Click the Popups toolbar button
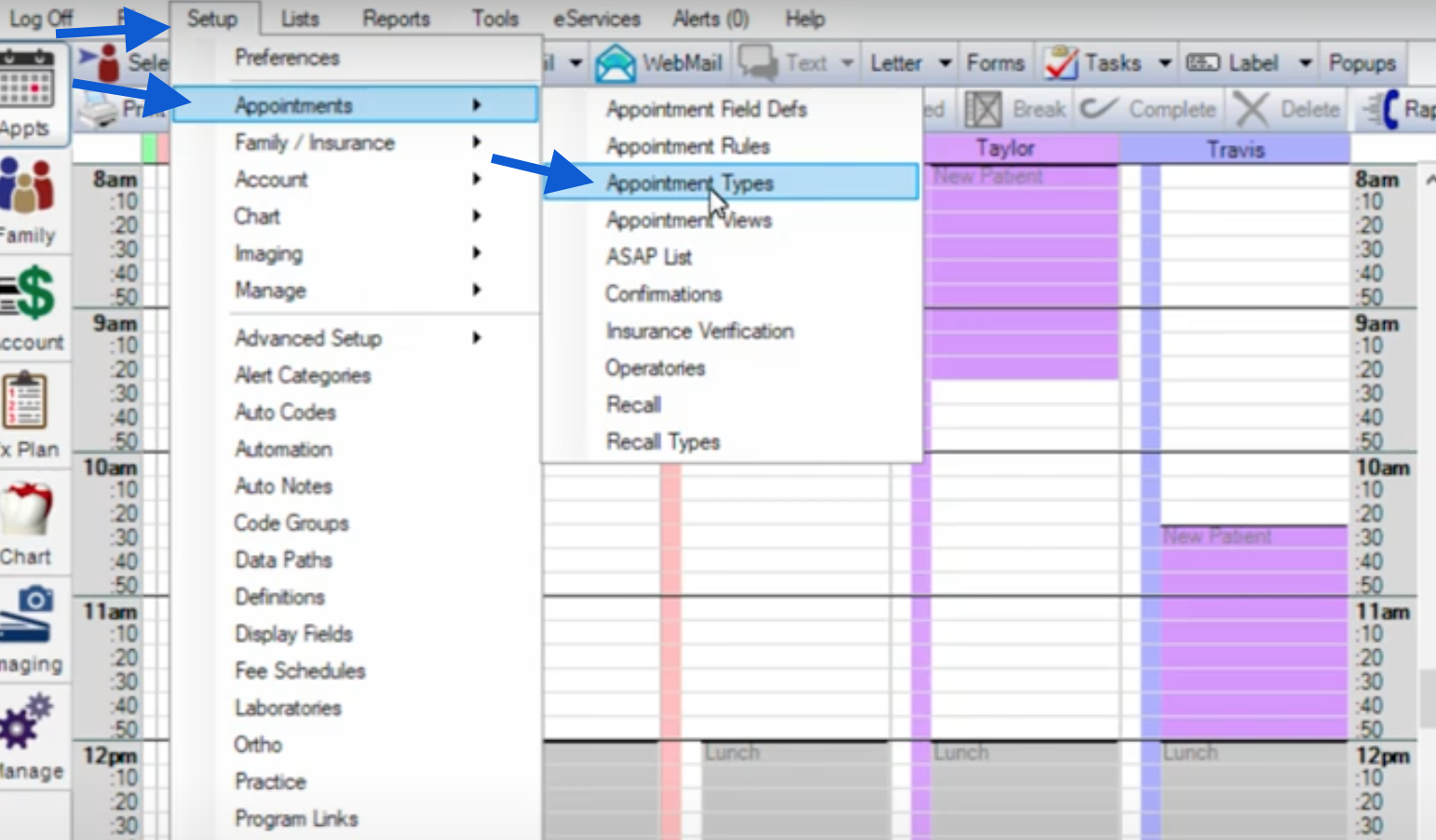1436x840 pixels. tap(1361, 63)
